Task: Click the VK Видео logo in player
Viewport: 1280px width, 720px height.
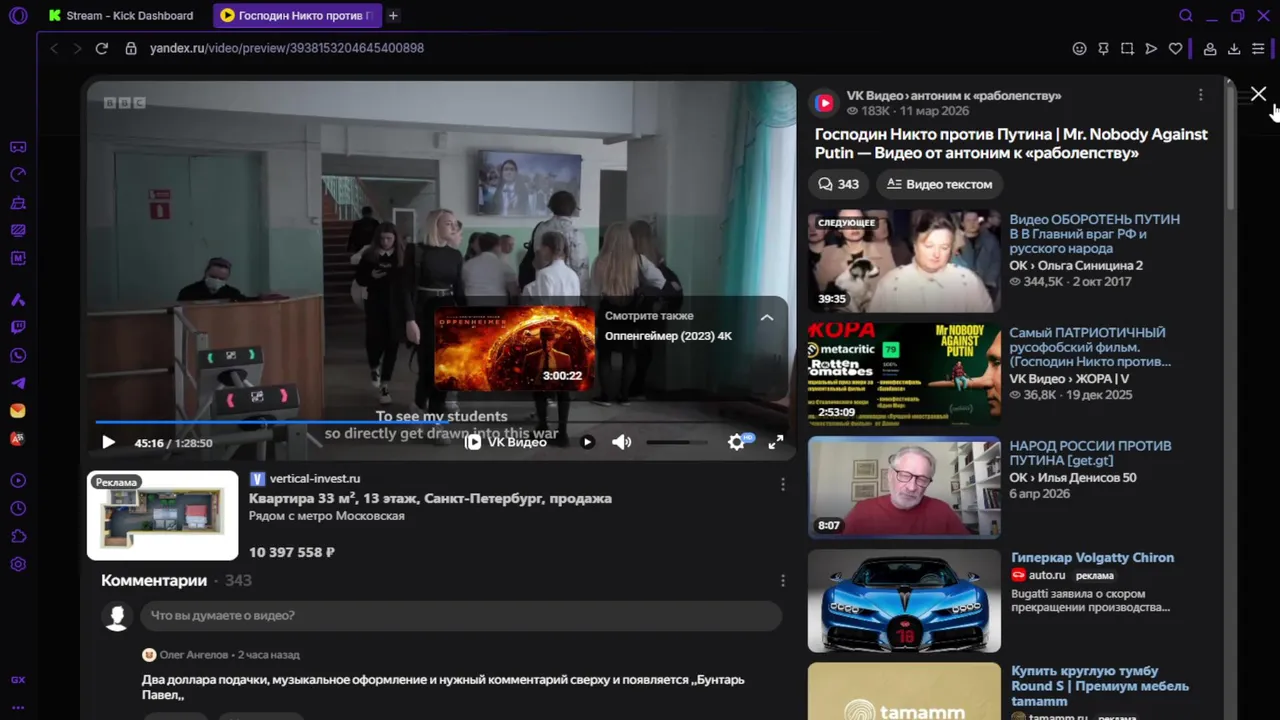Action: pos(506,442)
